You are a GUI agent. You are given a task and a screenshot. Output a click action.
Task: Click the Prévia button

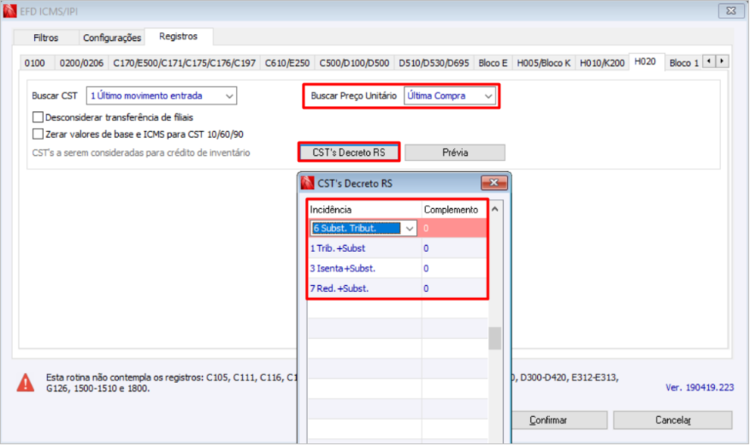pos(455,153)
